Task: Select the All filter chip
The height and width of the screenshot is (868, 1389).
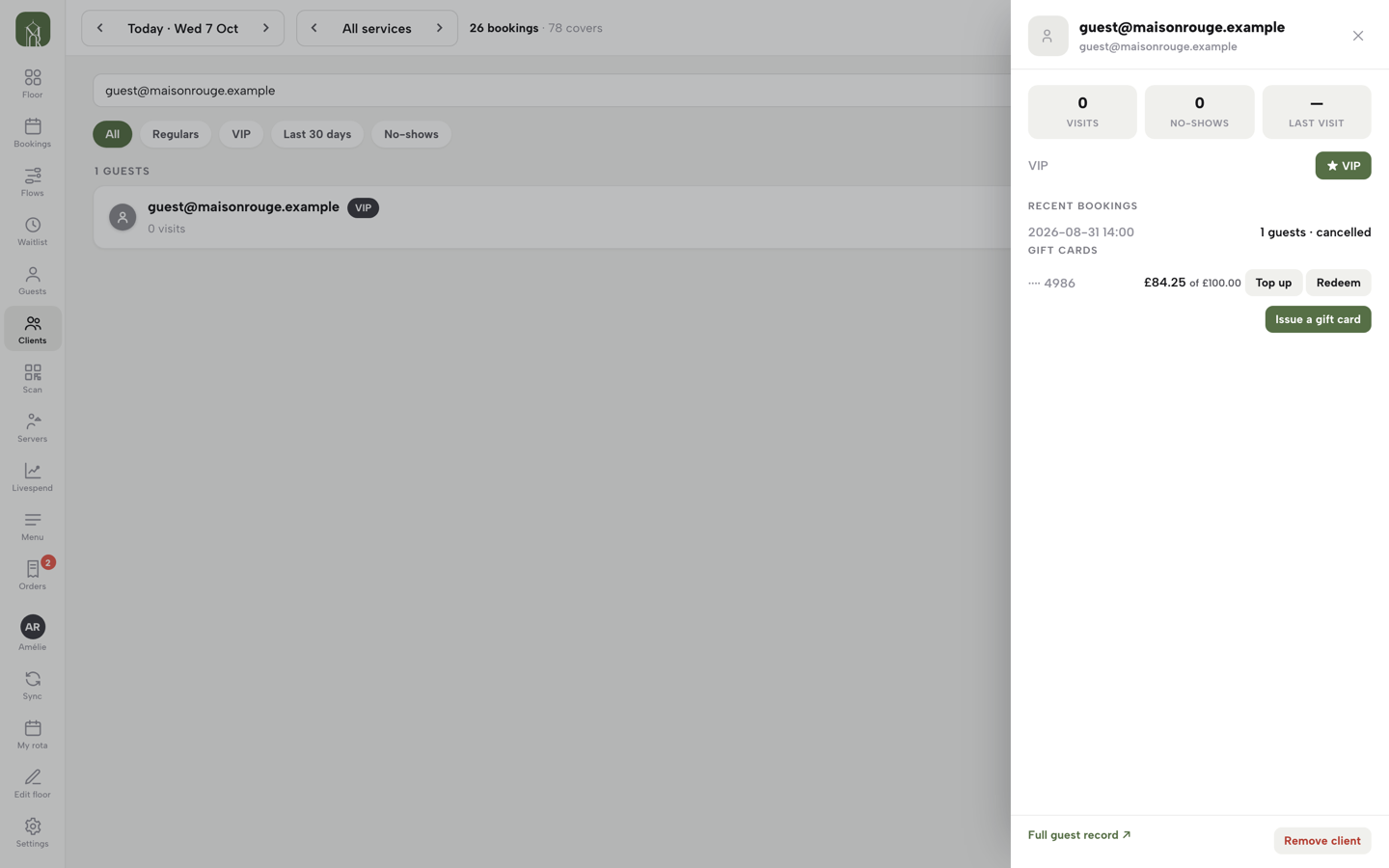Action: pos(113,134)
